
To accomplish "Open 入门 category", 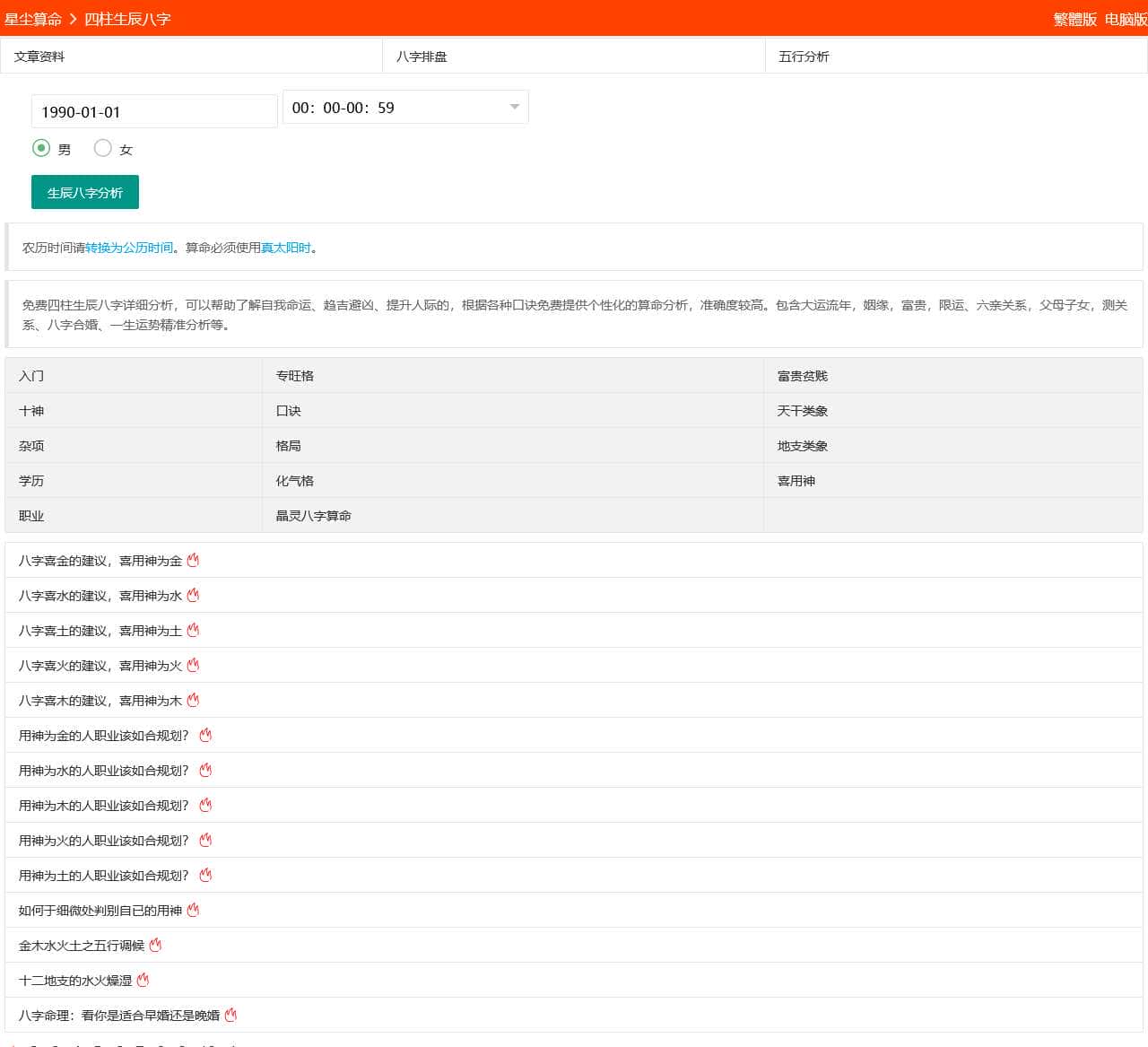I will point(31,376).
